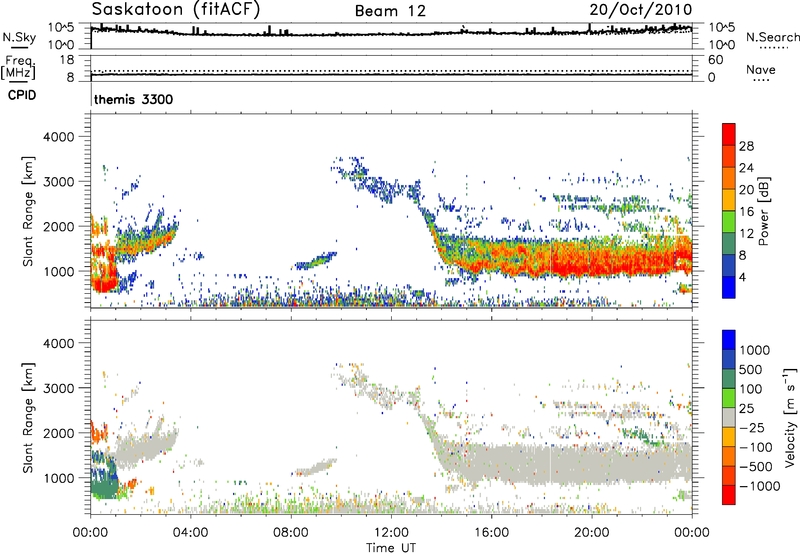Click the red top segment of Power colorbar
The image size is (800, 554).
pos(729,135)
